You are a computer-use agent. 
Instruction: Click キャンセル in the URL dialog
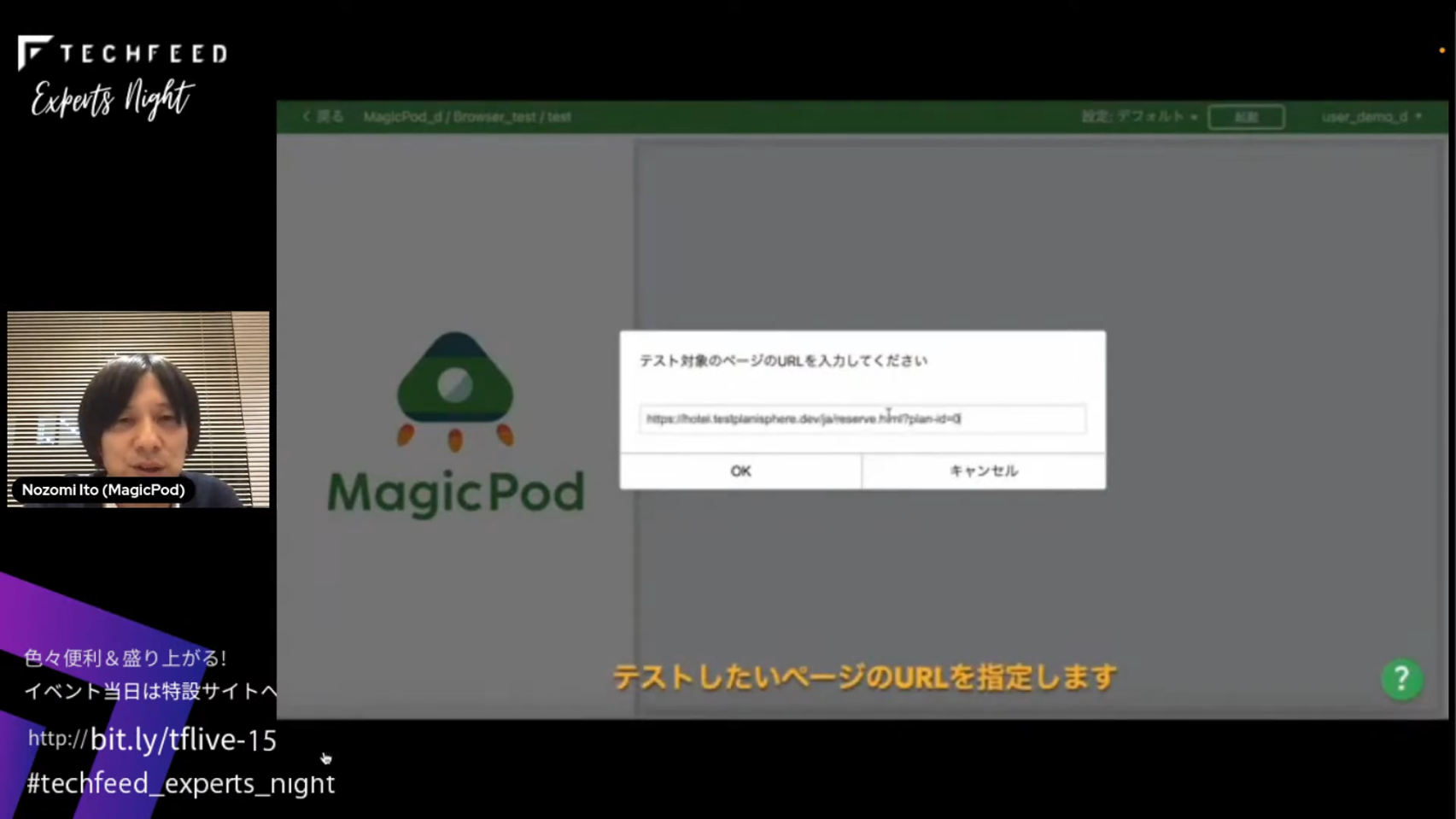pyautogui.click(x=984, y=471)
